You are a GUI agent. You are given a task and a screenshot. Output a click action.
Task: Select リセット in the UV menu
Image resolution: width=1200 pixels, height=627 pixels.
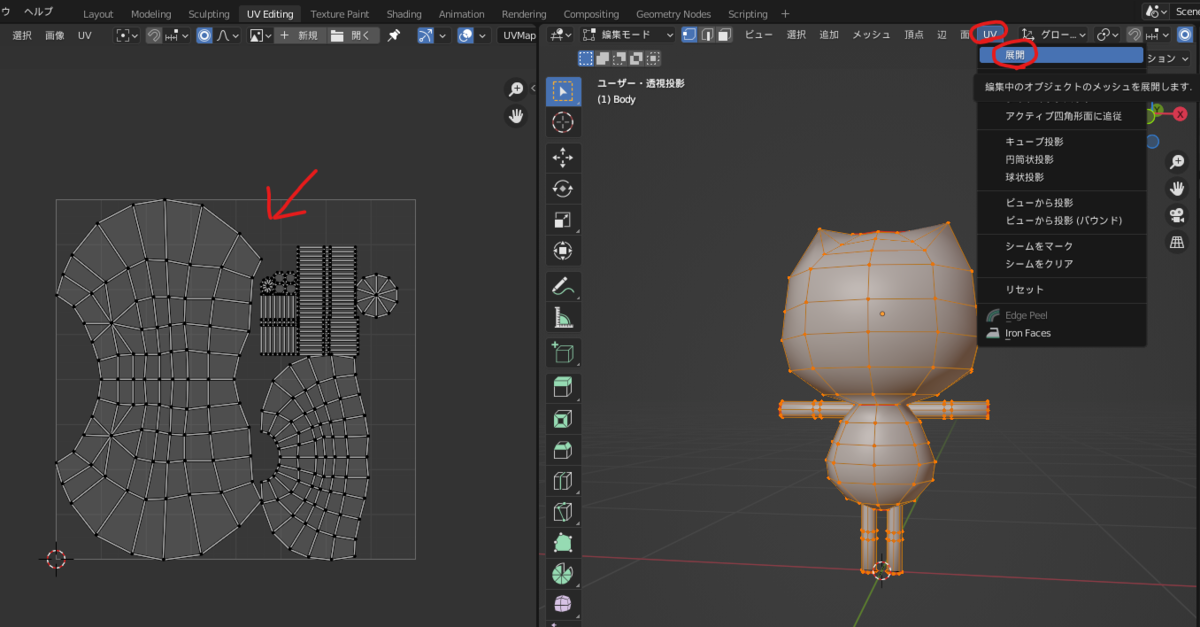pyautogui.click(x=1061, y=289)
